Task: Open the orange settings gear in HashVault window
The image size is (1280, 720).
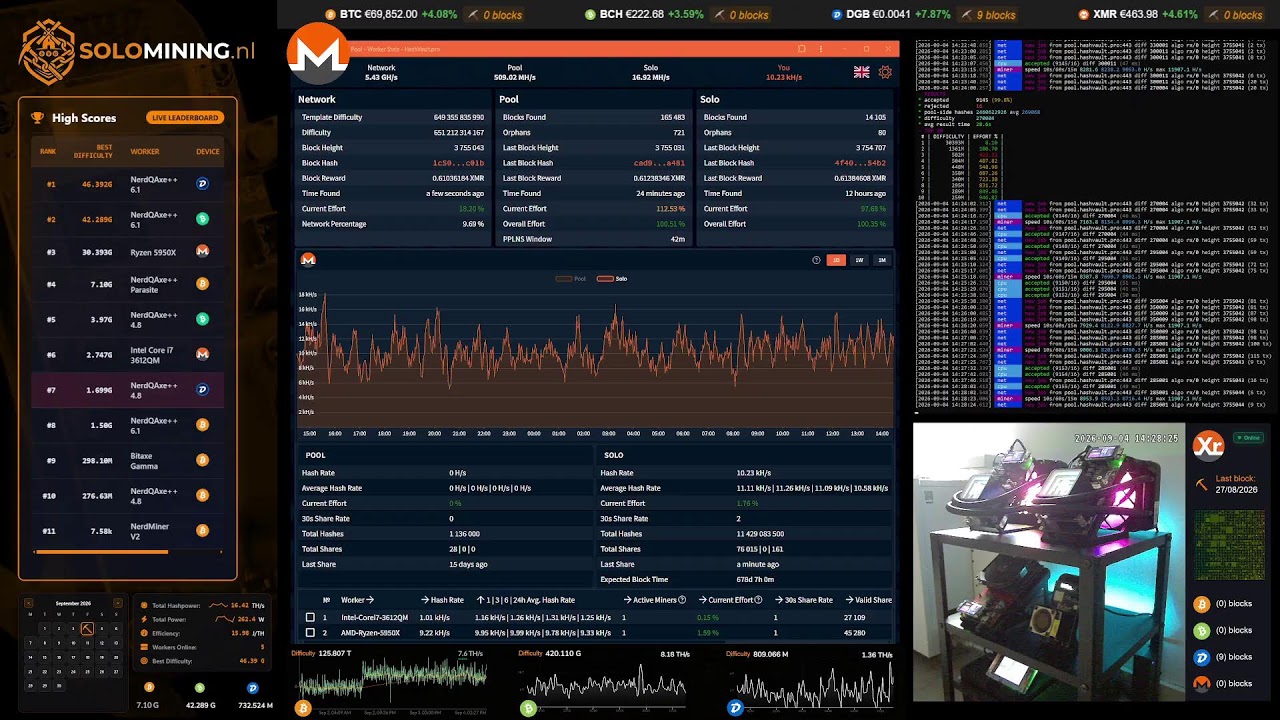Action: [885, 72]
